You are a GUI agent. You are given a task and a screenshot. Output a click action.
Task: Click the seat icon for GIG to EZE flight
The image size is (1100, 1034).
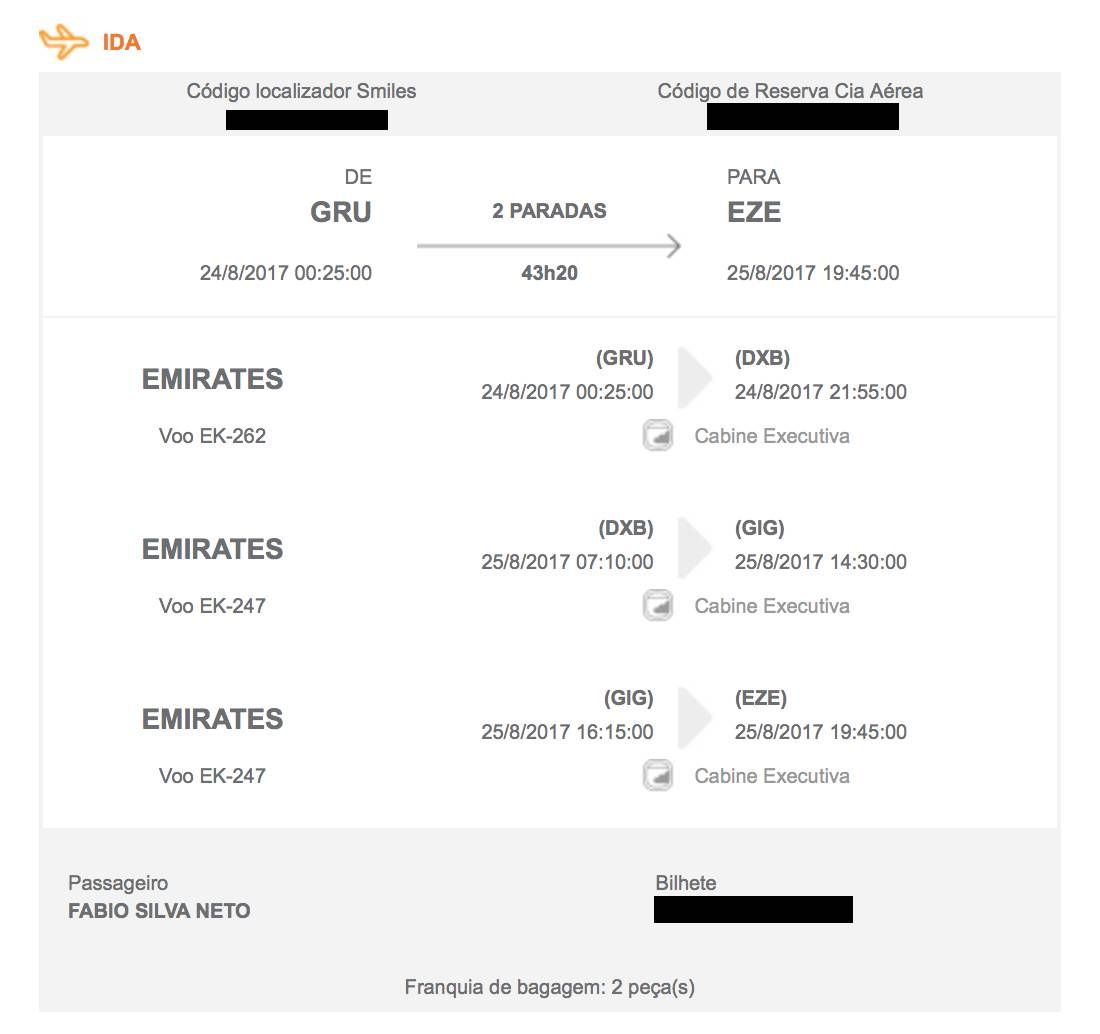click(658, 775)
